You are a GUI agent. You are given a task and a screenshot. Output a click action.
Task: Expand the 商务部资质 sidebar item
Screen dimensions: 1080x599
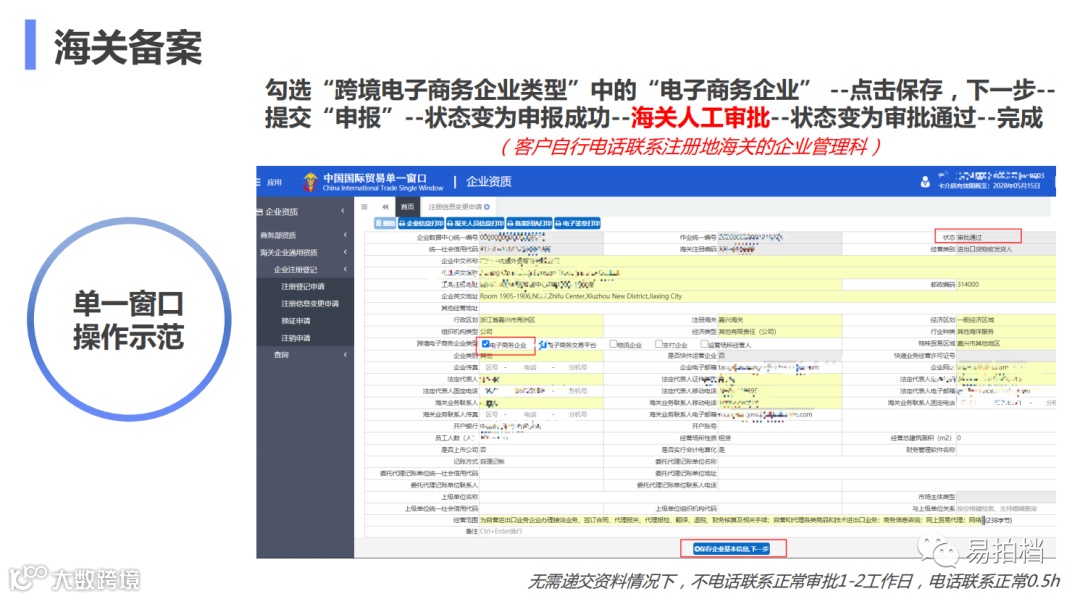click(x=304, y=235)
